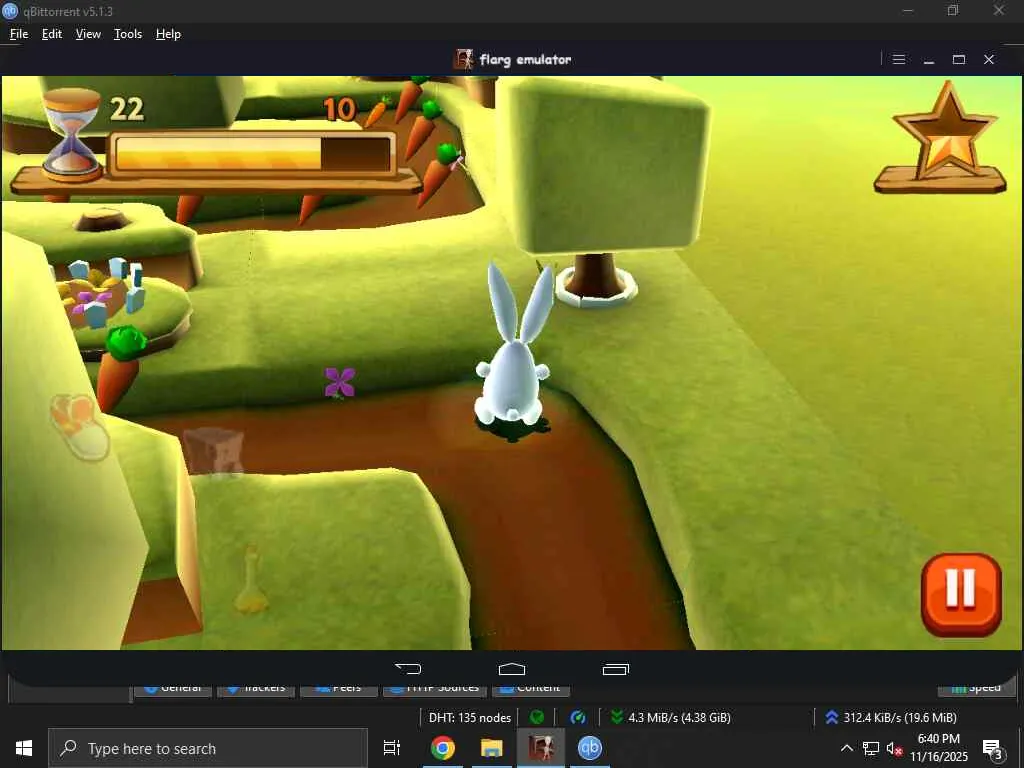
Task: Open the View menu
Action: coord(88,34)
